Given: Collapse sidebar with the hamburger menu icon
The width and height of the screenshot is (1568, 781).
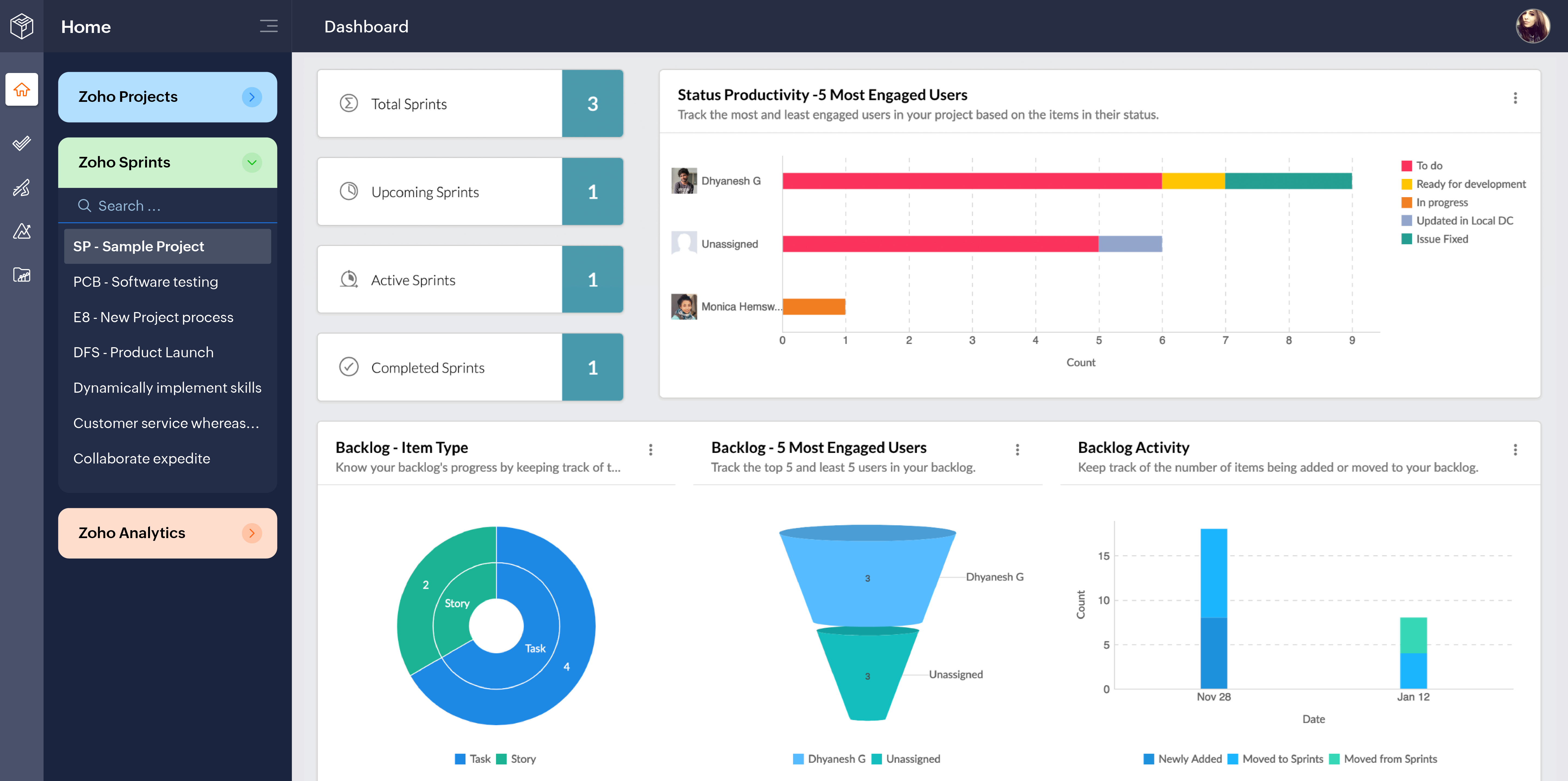Looking at the screenshot, I should pyautogui.click(x=268, y=26).
